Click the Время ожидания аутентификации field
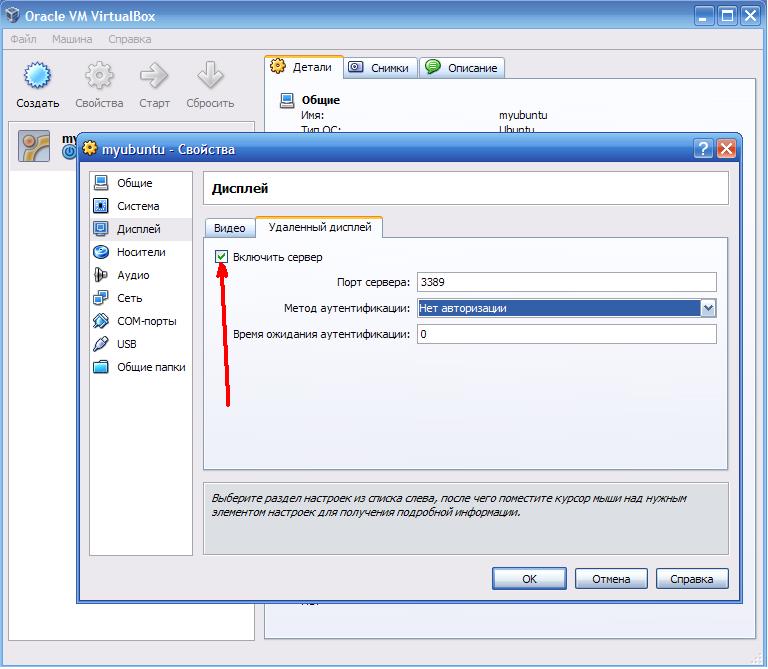768x669 pixels. [x=567, y=334]
